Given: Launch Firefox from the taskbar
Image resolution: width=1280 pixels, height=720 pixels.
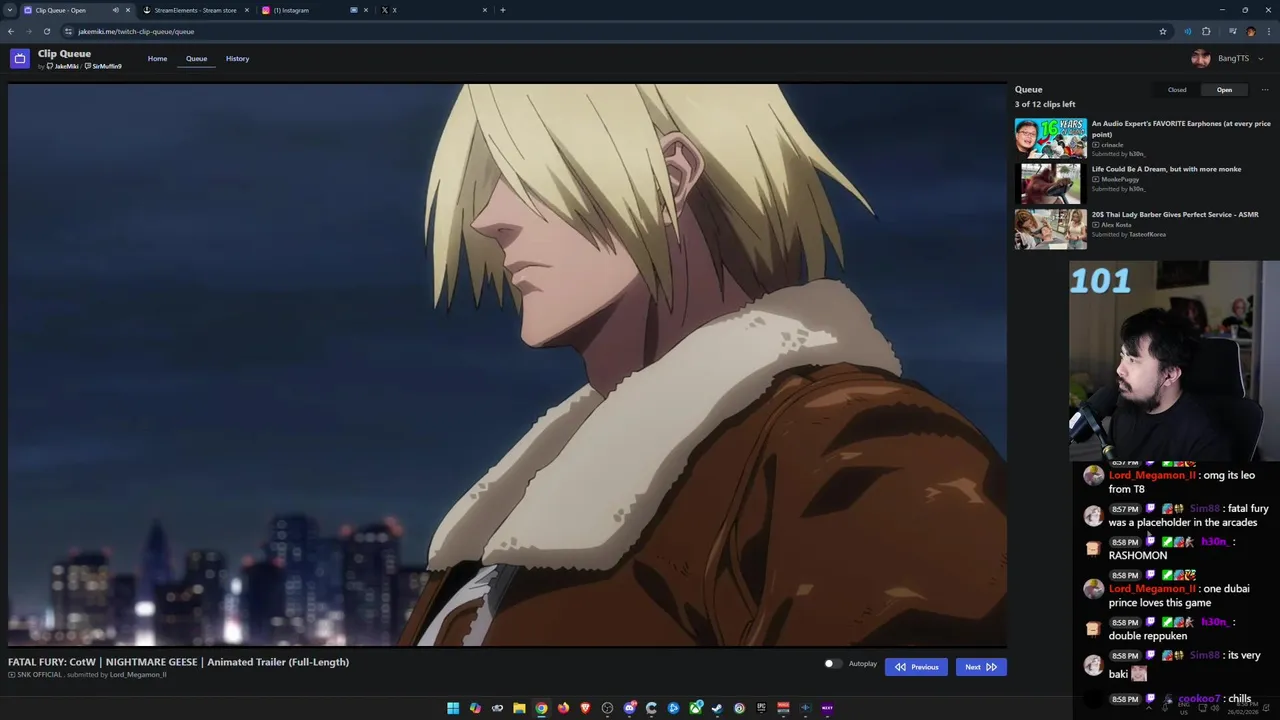Looking at the screenshot, I should tap(563, 708).
